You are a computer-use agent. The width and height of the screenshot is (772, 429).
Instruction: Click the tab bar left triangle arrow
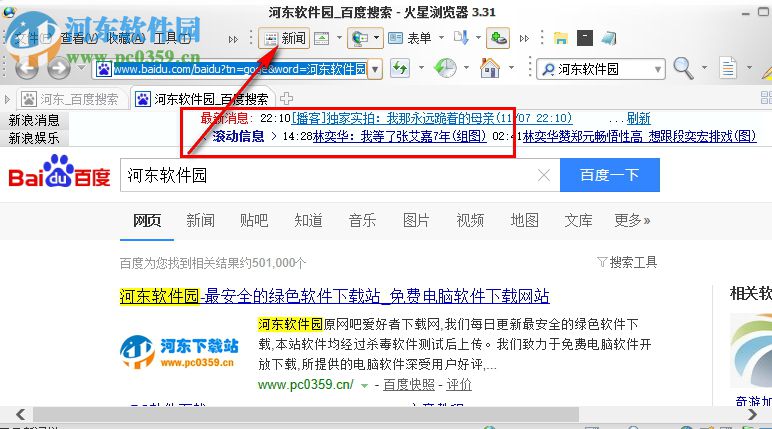[x=7, y=99]
